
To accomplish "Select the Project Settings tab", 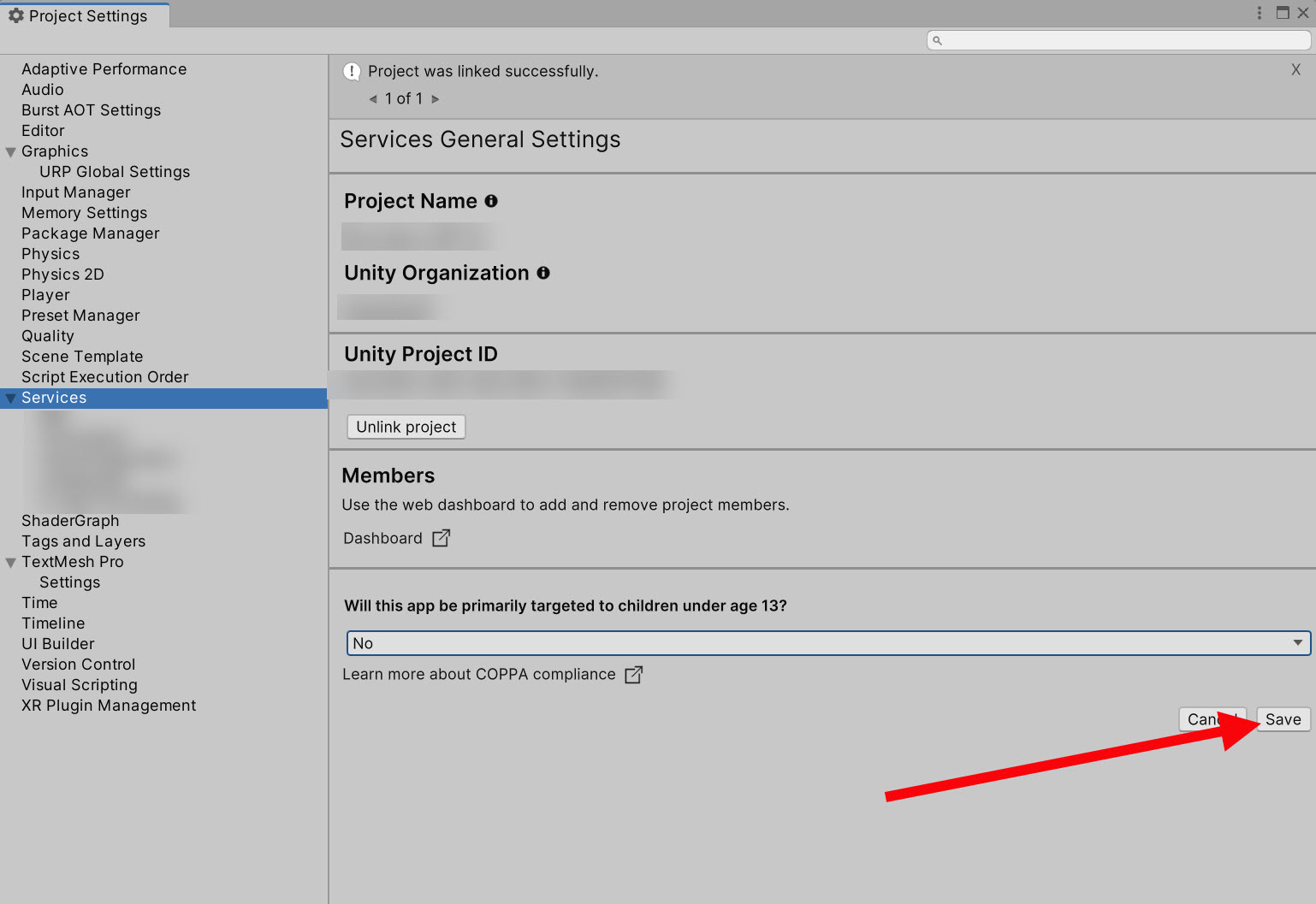I will tap(85, 15).
